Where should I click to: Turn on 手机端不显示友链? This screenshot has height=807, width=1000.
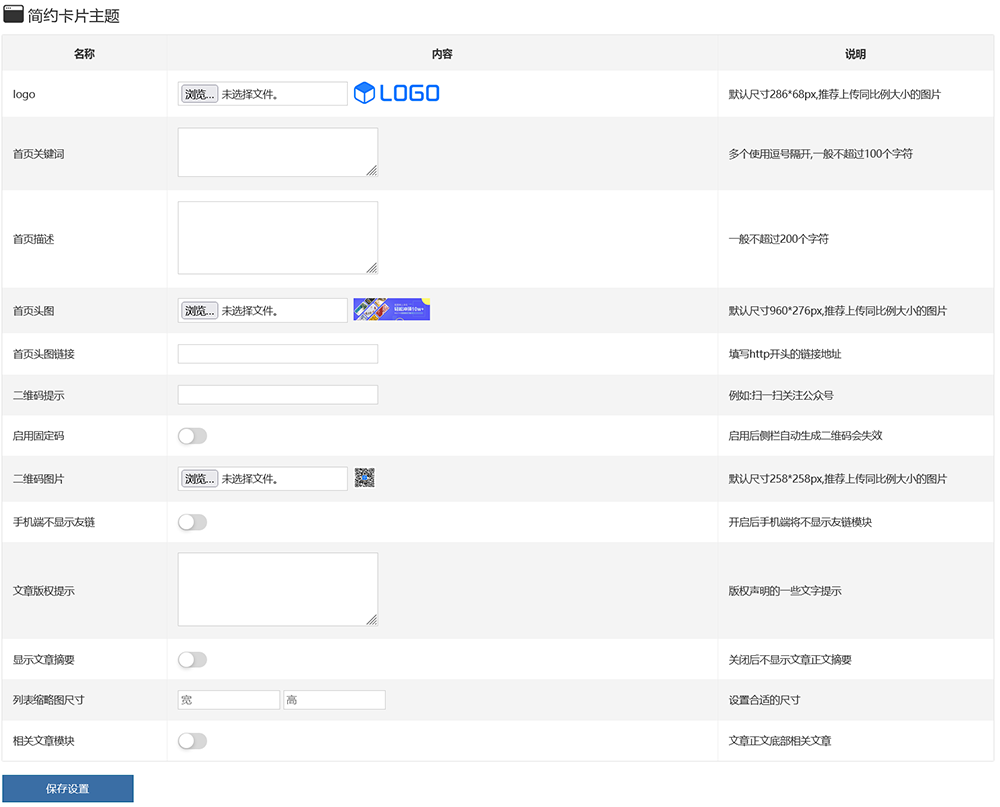pos(192,521)
